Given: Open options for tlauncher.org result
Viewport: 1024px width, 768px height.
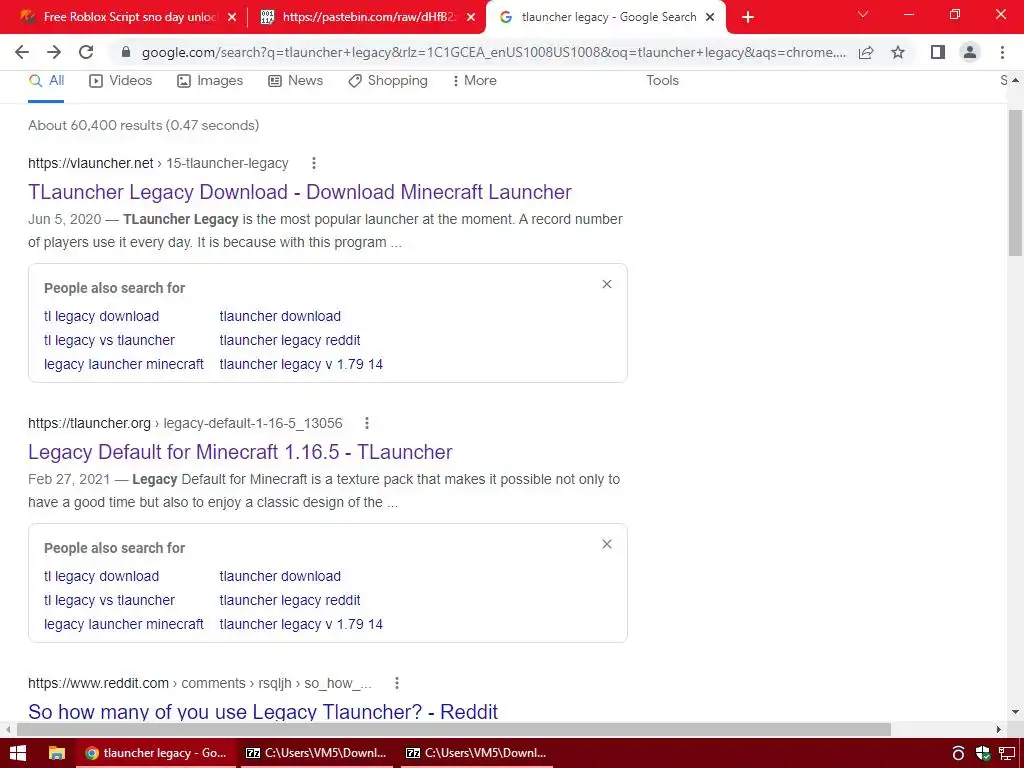Looking at the screenshot, I should tap(367, 423).
